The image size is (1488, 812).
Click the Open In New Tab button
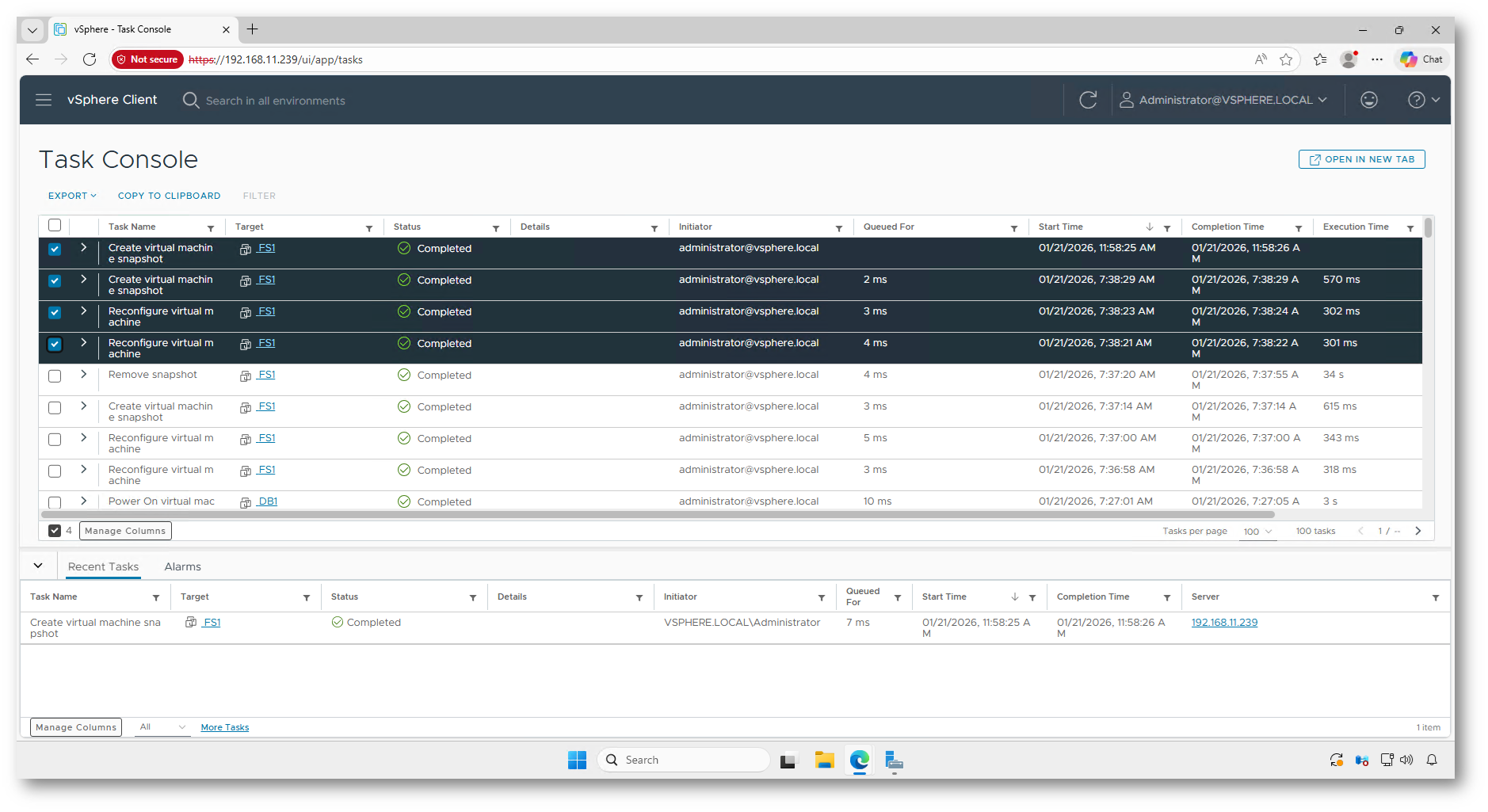point(1361,159)
